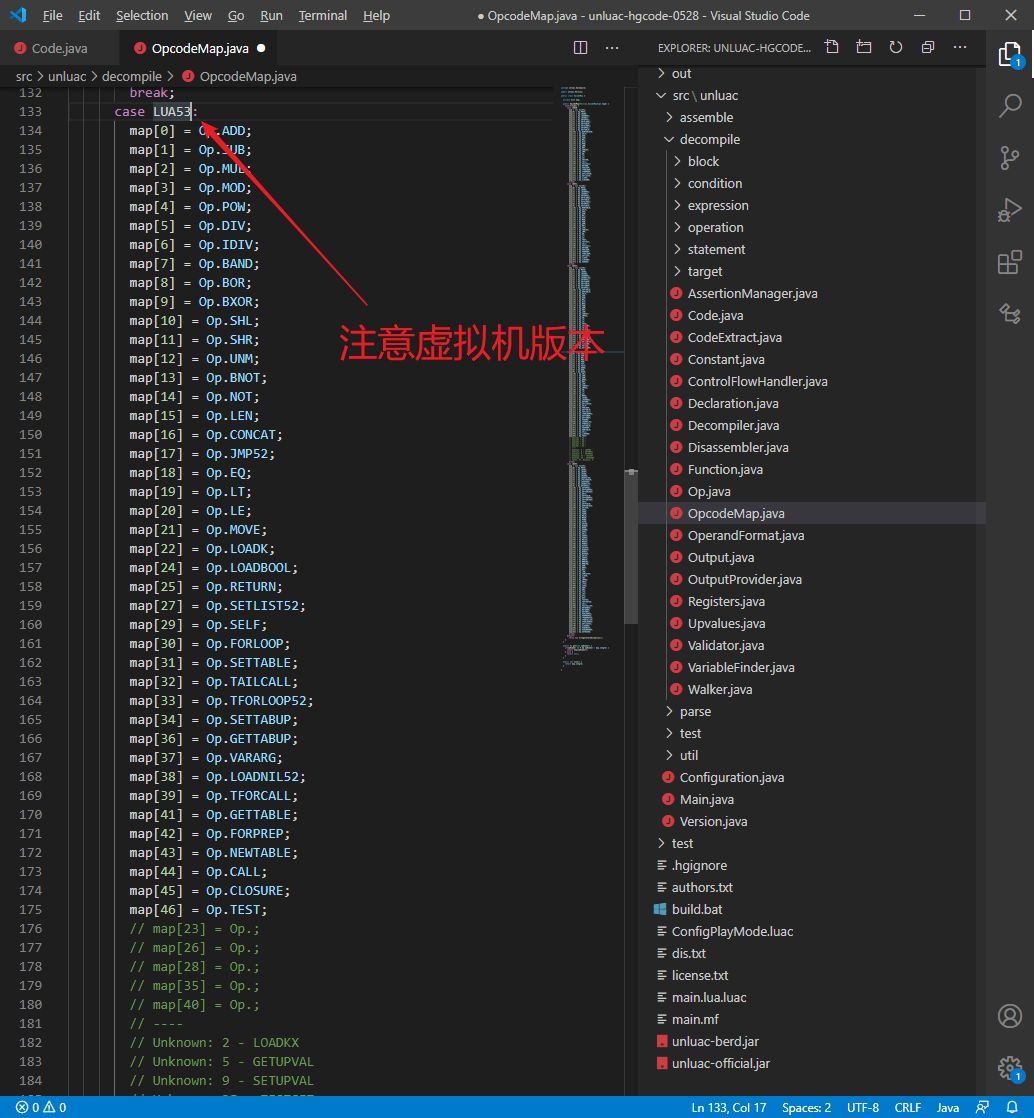
Task: Open unluac-official.jar file
Action: click(720, 1064)
